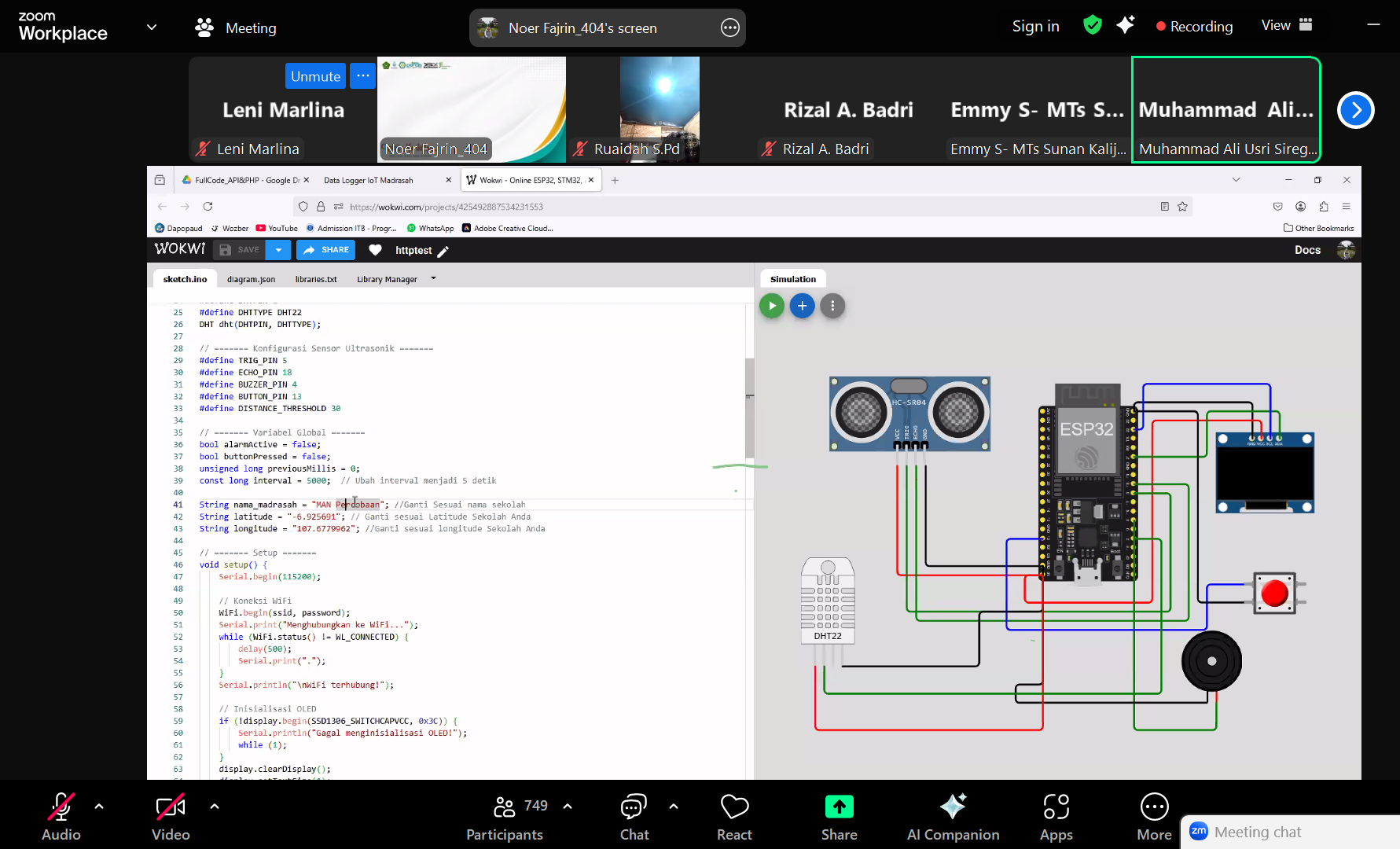
Task: Open the Zoom Workplace dropdown chevron
Action: point(152,28)
